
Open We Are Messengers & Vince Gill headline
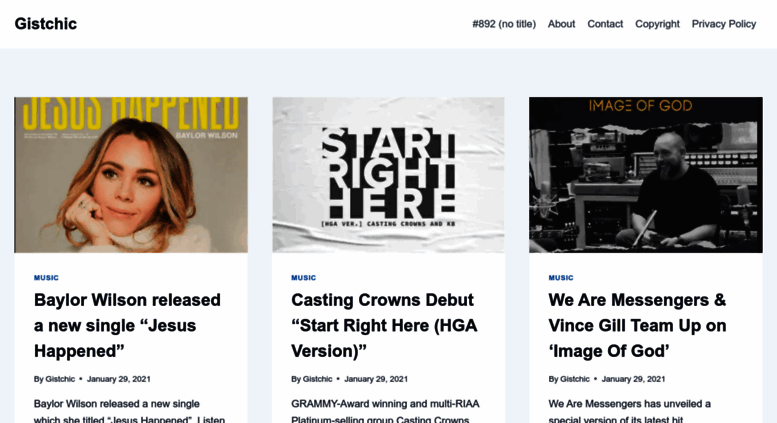pos(638,325)
